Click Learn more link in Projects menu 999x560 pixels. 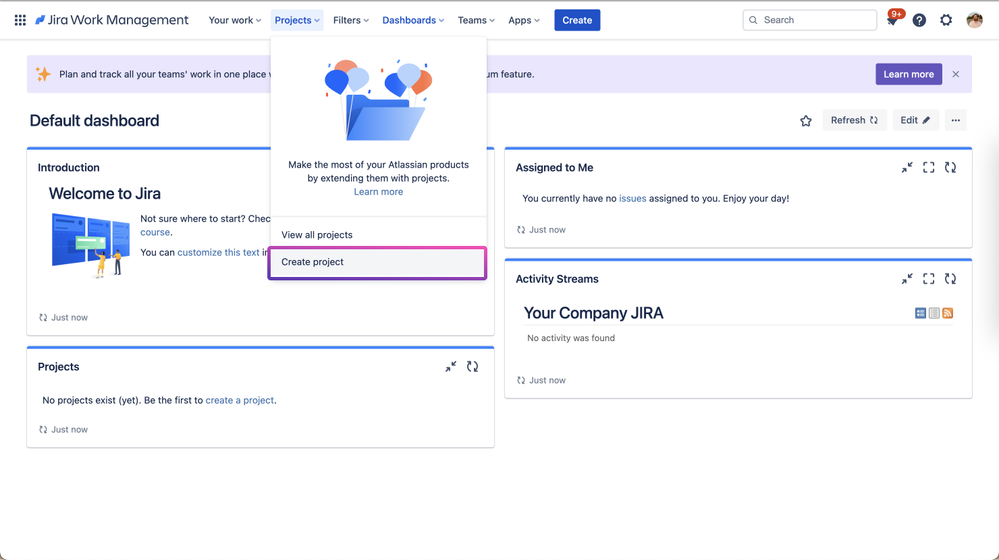378,192
